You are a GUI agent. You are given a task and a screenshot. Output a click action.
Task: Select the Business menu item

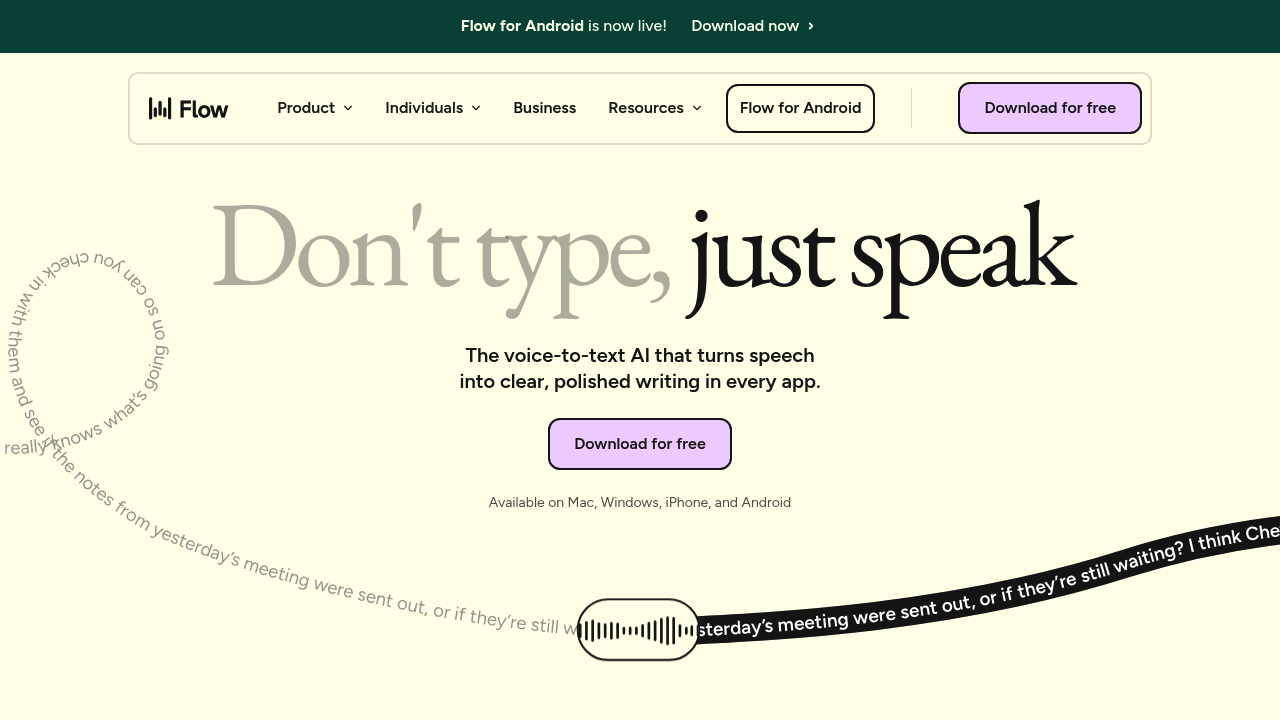(x=544, y=108)
